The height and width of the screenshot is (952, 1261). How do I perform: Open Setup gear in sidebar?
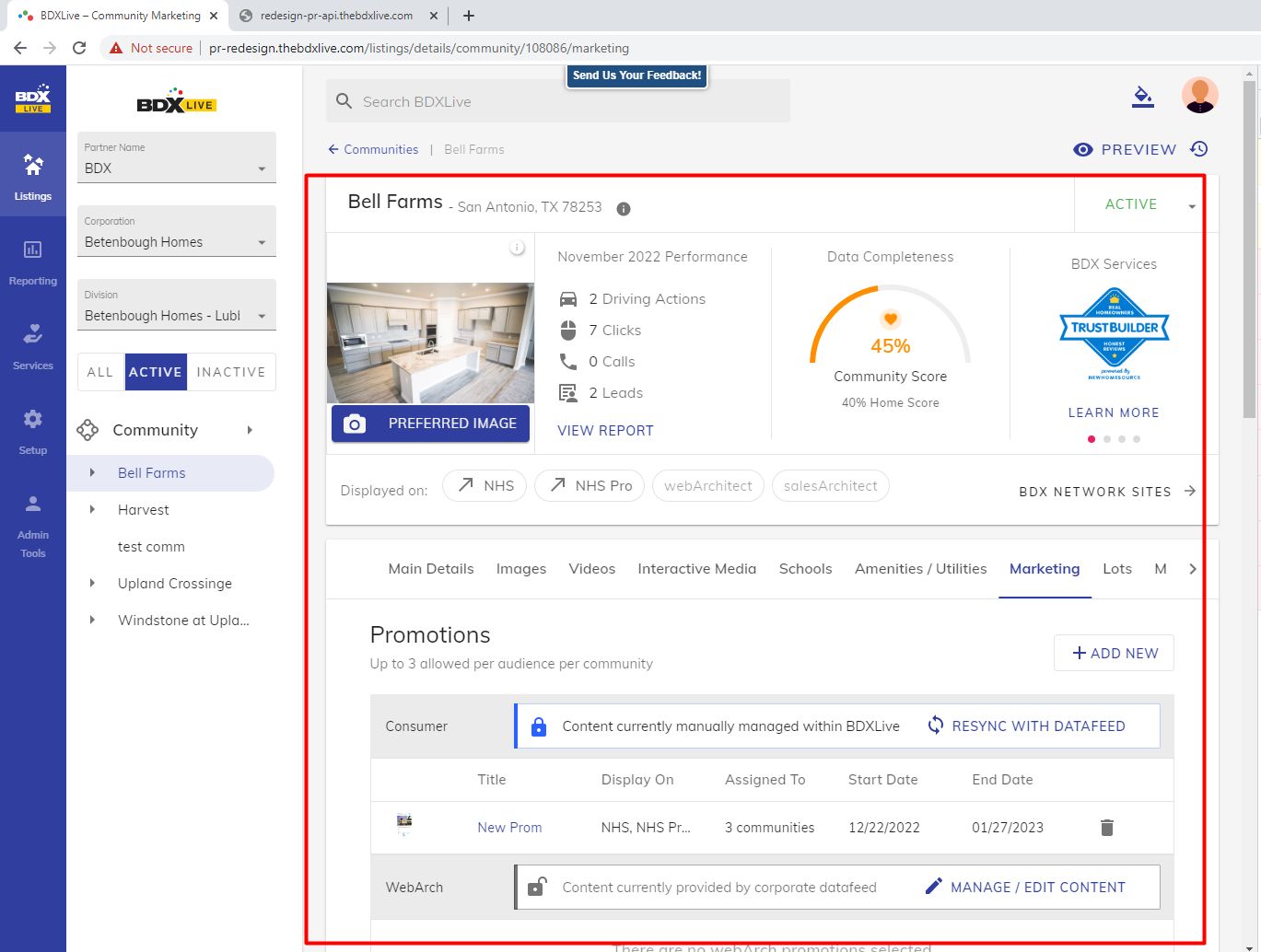[x=32, y=432]
